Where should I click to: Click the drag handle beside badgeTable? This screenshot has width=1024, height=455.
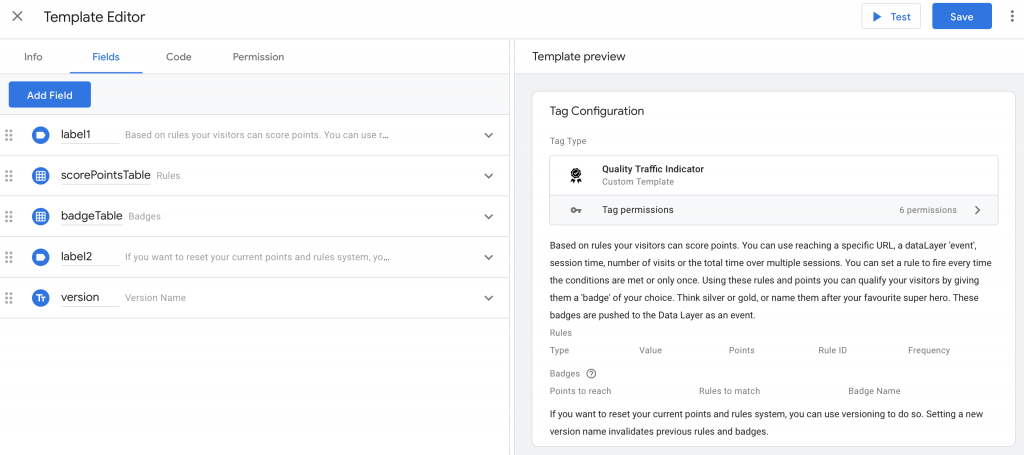coord(9,216)
